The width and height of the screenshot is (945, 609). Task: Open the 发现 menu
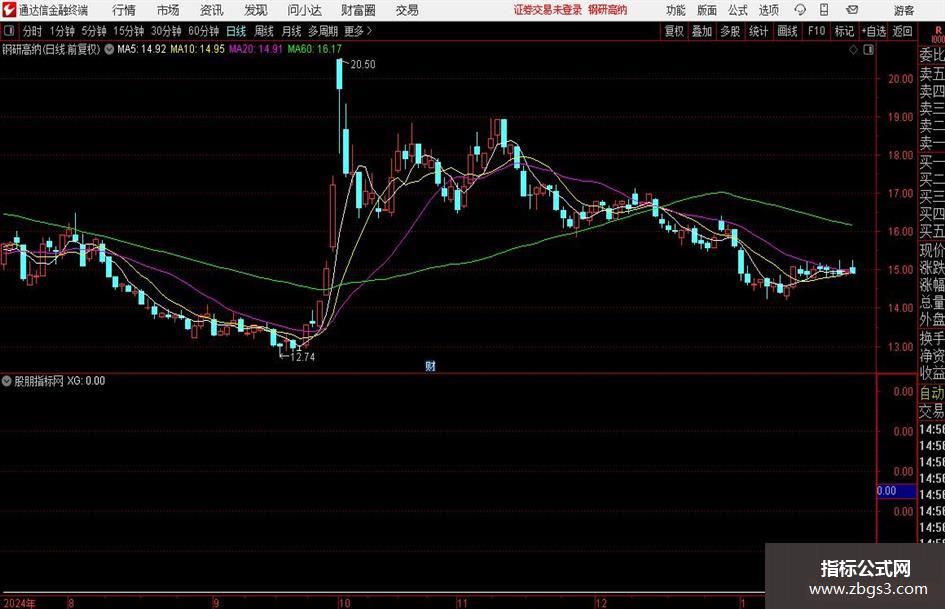pos(256,10)
